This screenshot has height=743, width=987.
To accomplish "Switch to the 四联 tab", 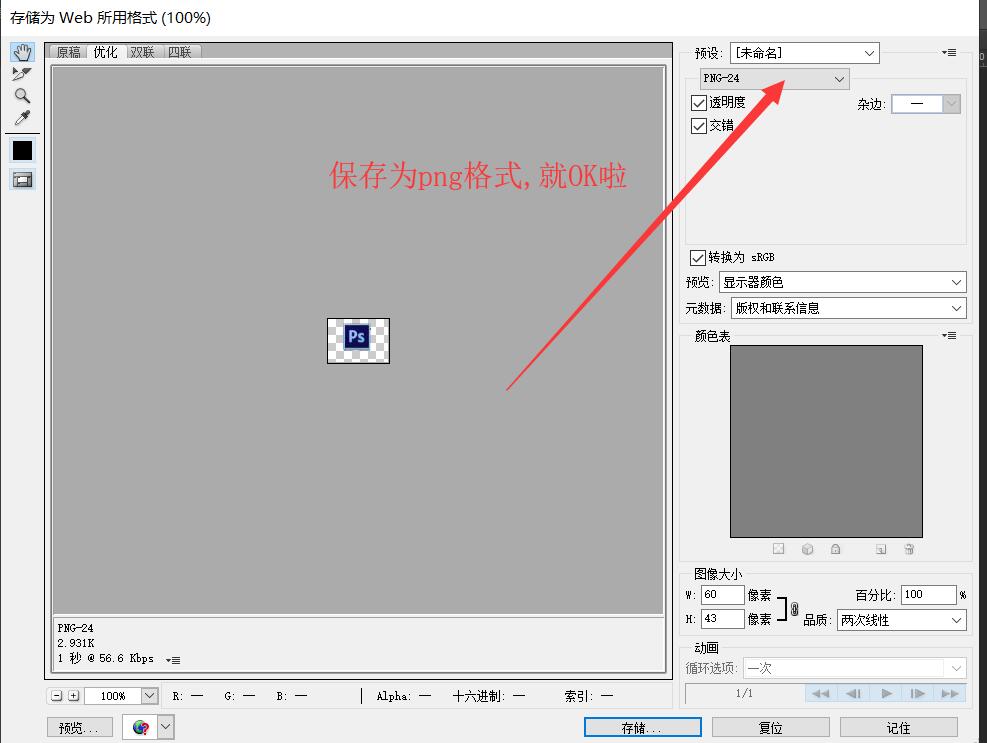I will pyautogui.click(x=180, y=52).
